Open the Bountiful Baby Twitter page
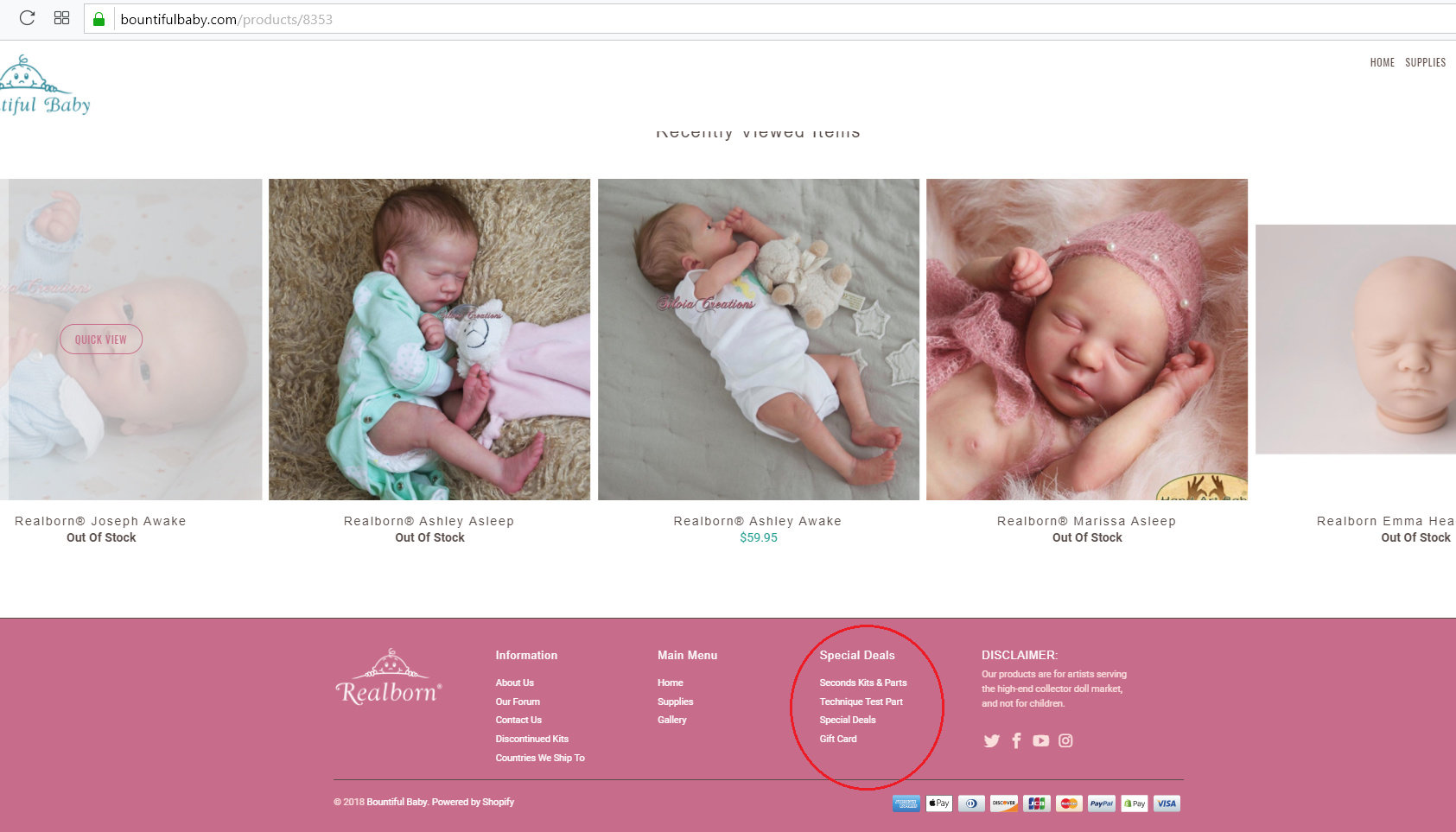1456x832 pixels. (x=991, y=740)
